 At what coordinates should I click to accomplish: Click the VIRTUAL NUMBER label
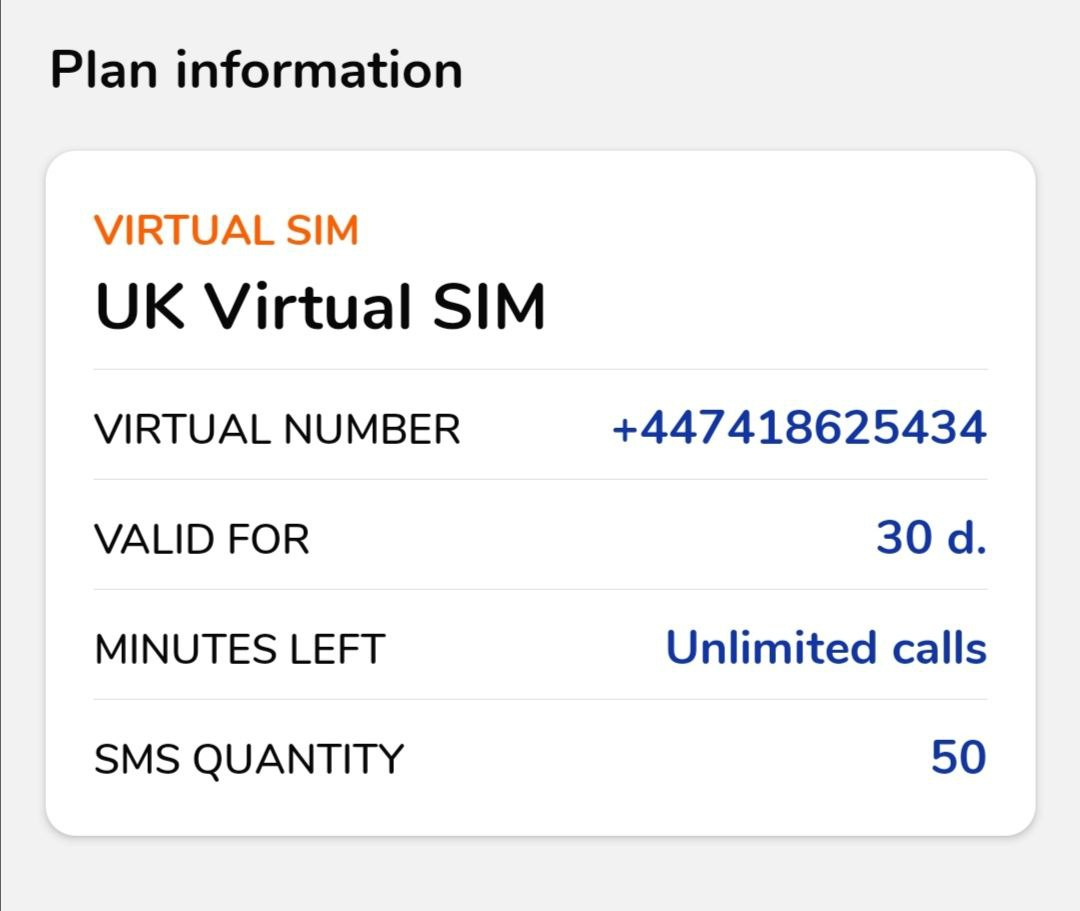pyautogui.click(x=277, y=430)
